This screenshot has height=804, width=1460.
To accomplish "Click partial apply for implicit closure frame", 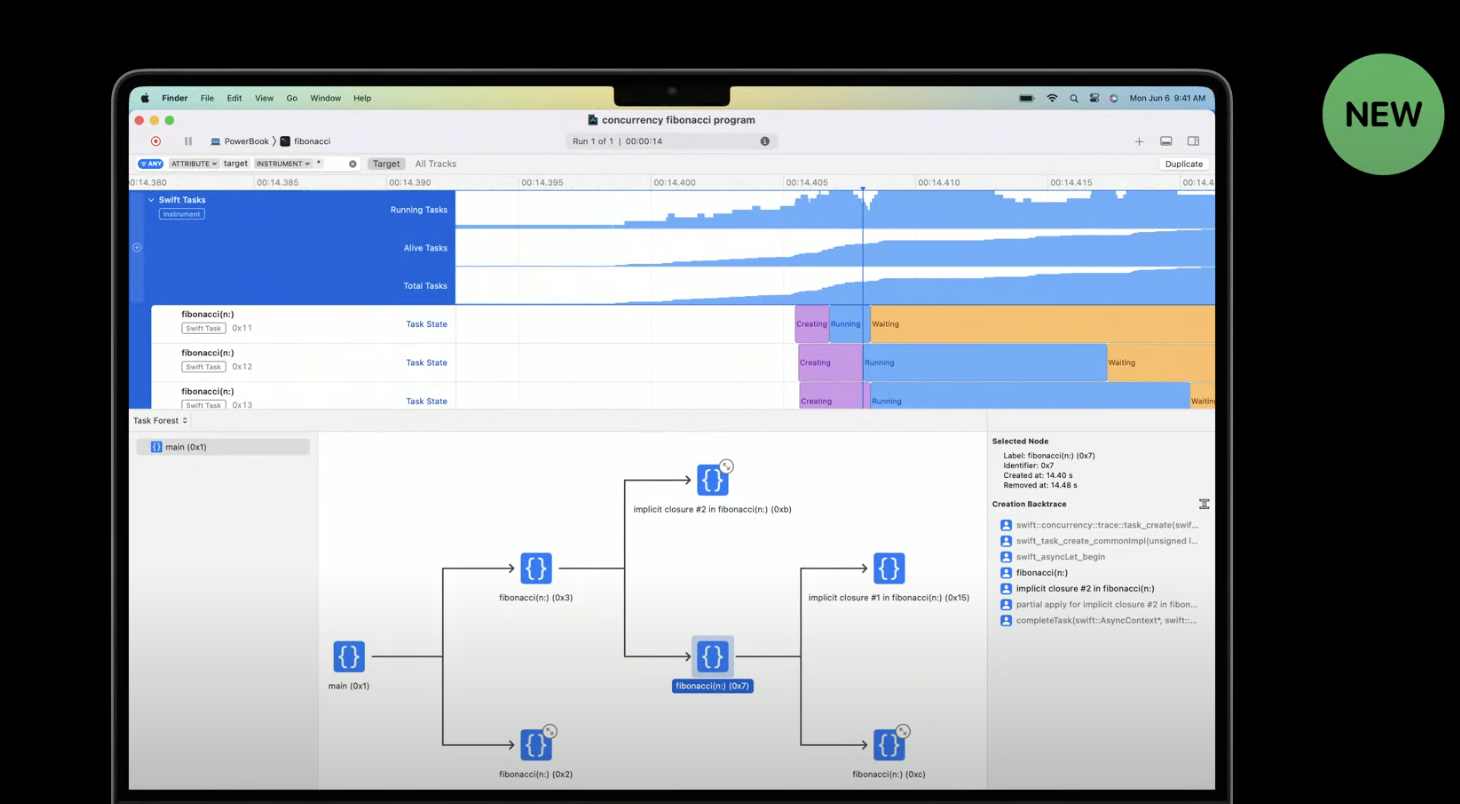I will click(1099, 605).
